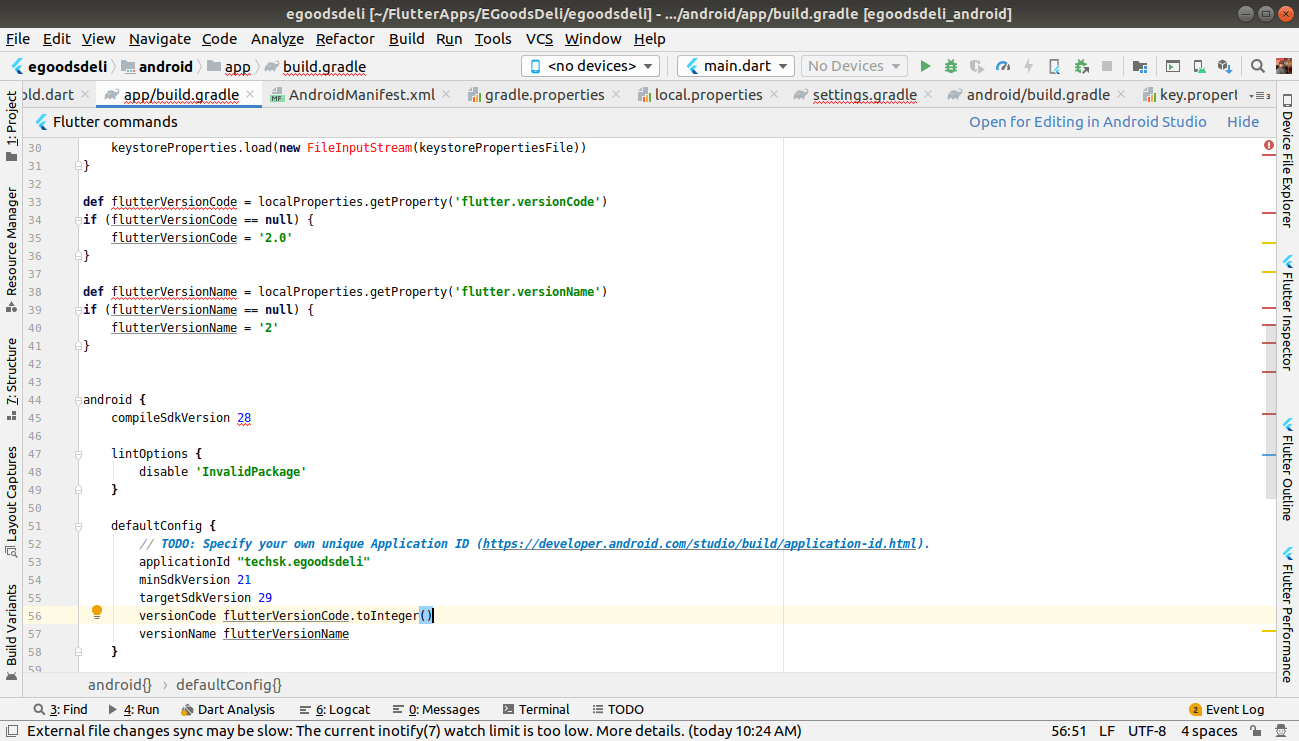Open the 6: Logcat tool window
1299x741 pixels.
(x=335, y=709)
